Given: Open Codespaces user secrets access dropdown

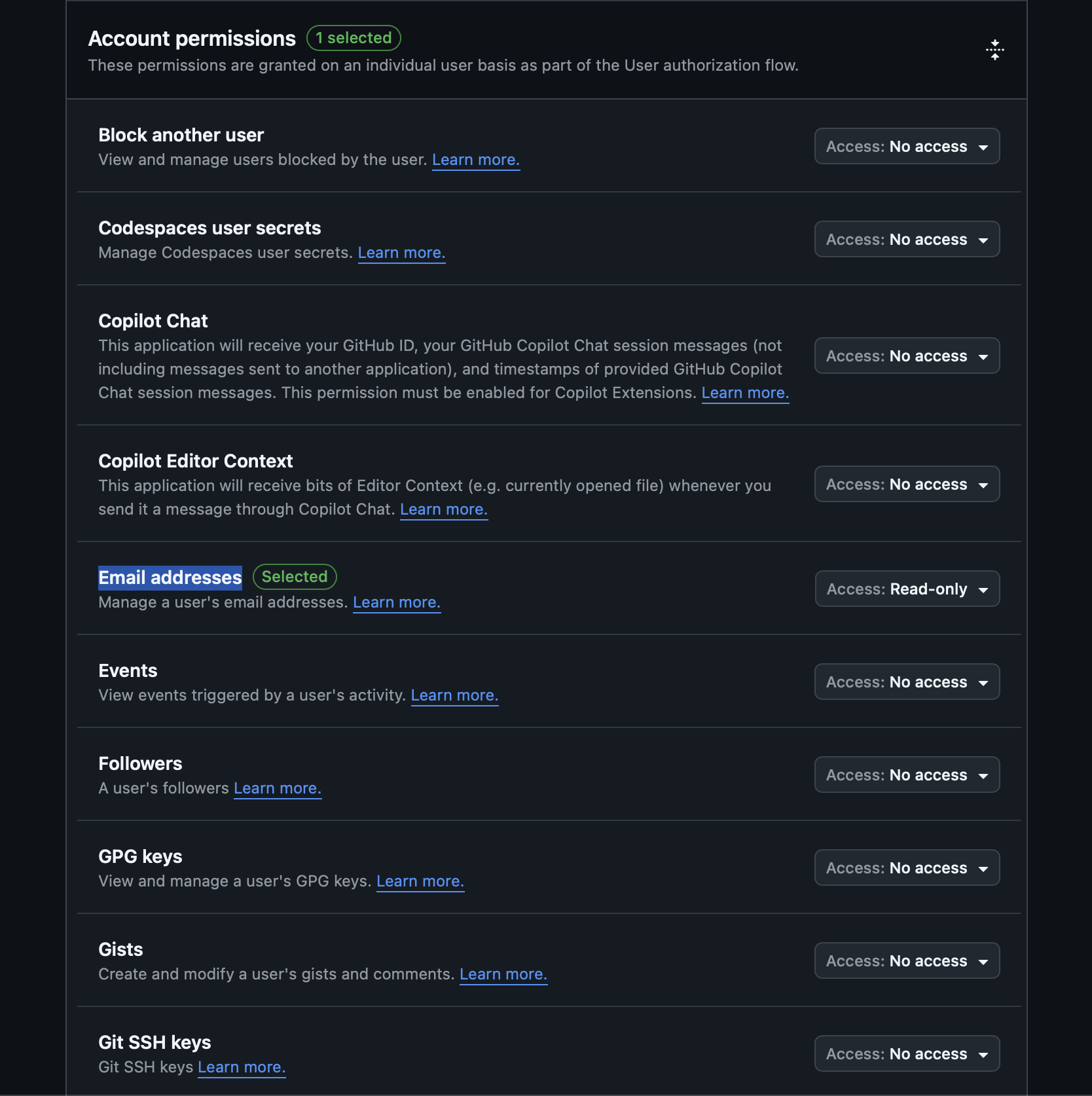Looking at the screenshot, I should [907, 239].
